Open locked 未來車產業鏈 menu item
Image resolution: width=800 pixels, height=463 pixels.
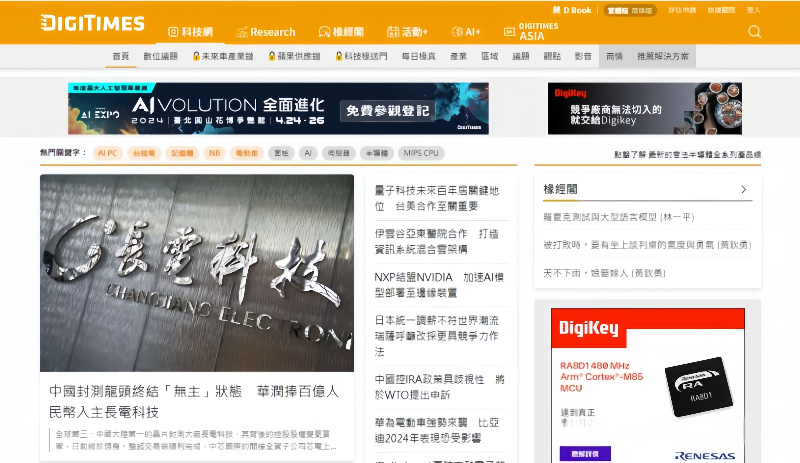click(223, 56)
